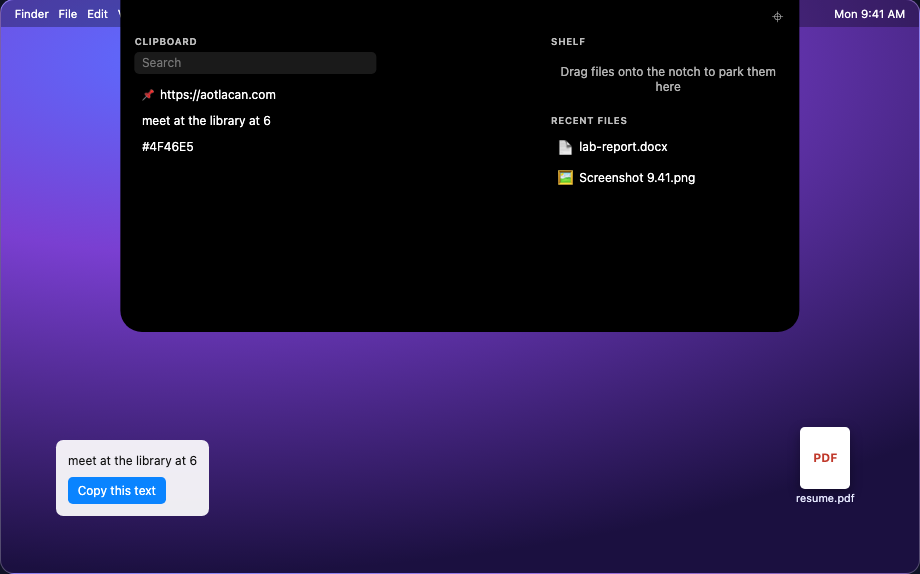
Task: Open the Finder menu in the menu bar
Action: coord(32,14)
